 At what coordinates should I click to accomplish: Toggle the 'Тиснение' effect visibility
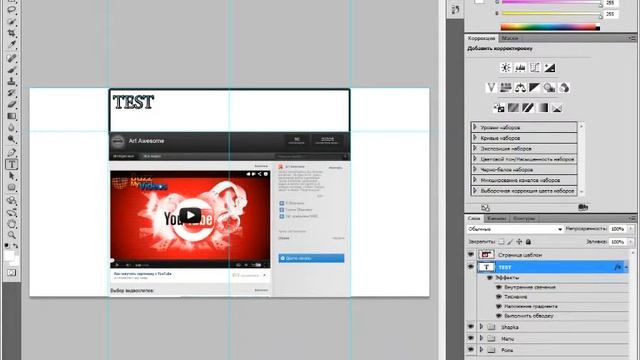tap(498, 297)
